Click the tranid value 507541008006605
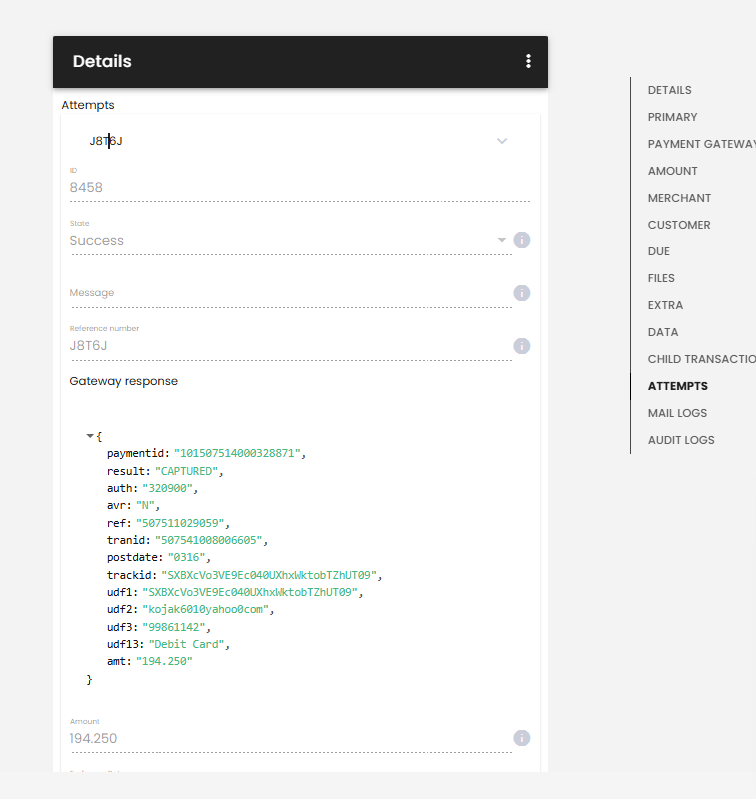 209,540
